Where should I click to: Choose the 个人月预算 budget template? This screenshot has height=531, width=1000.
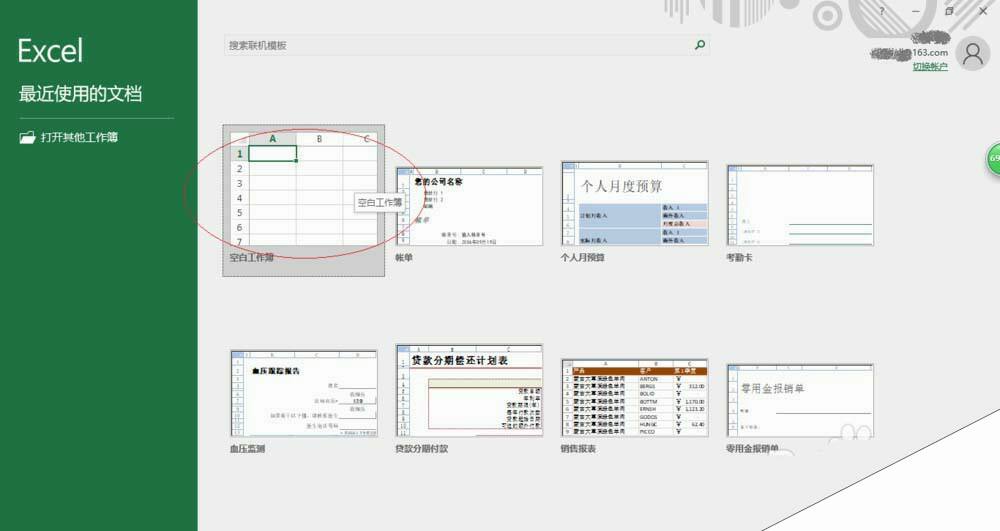634,204
